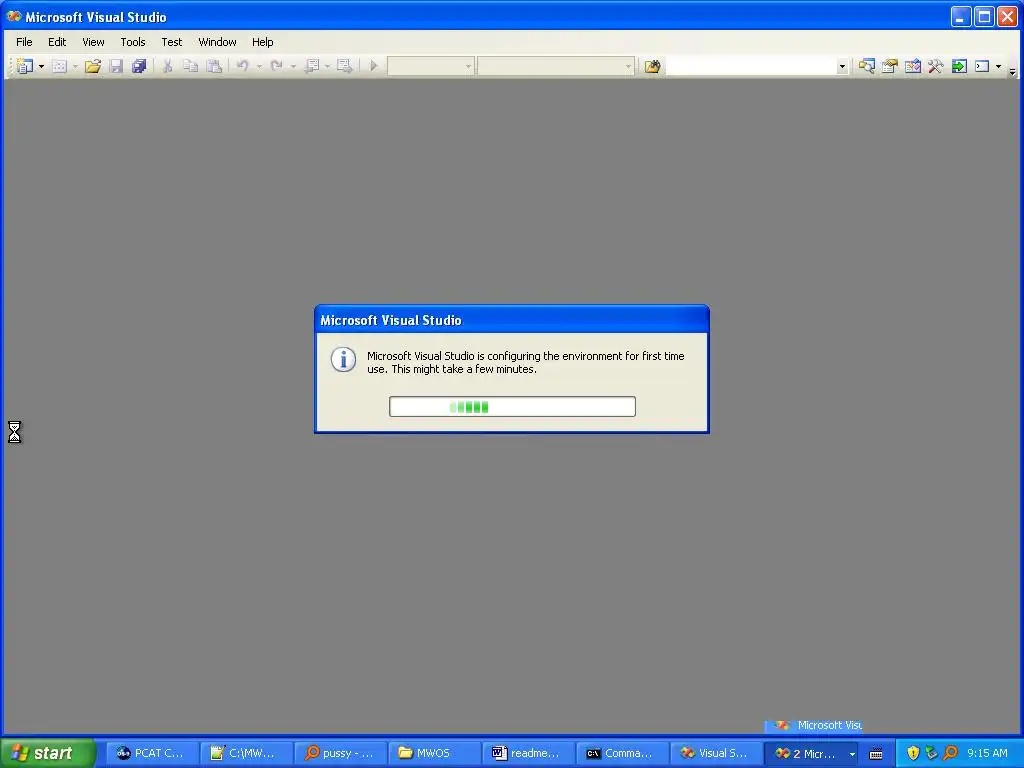The width and height of the screenshot is (1024, 768).
Task: Open the Redo history dropdown arrow
Action: point(293,66)
